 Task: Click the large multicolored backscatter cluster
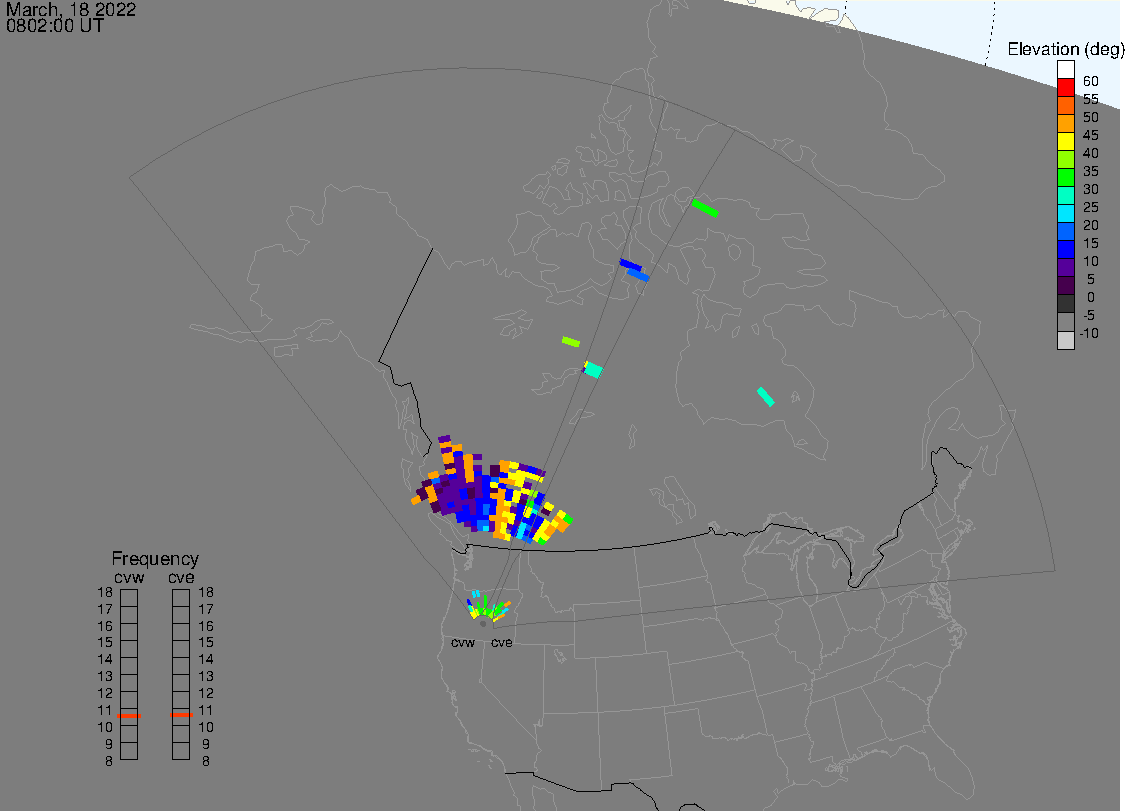pos(492,491)
